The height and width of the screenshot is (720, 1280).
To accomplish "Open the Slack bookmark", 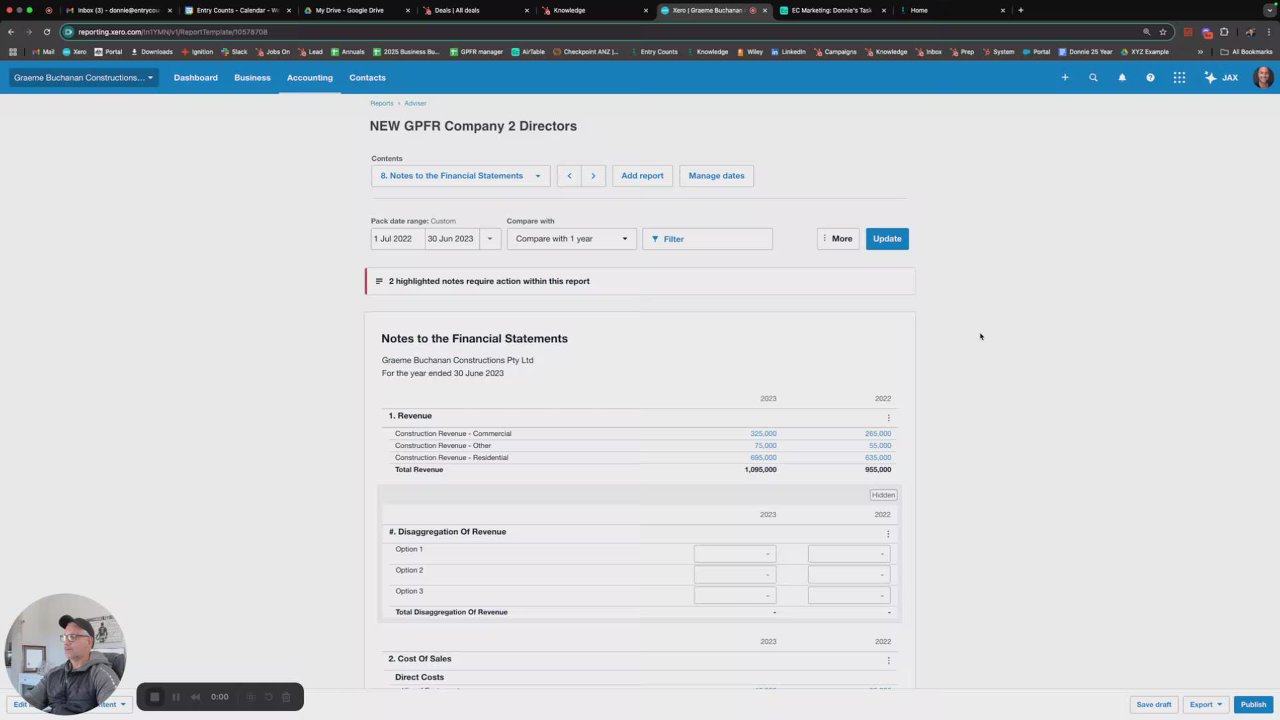I will 235,52.
